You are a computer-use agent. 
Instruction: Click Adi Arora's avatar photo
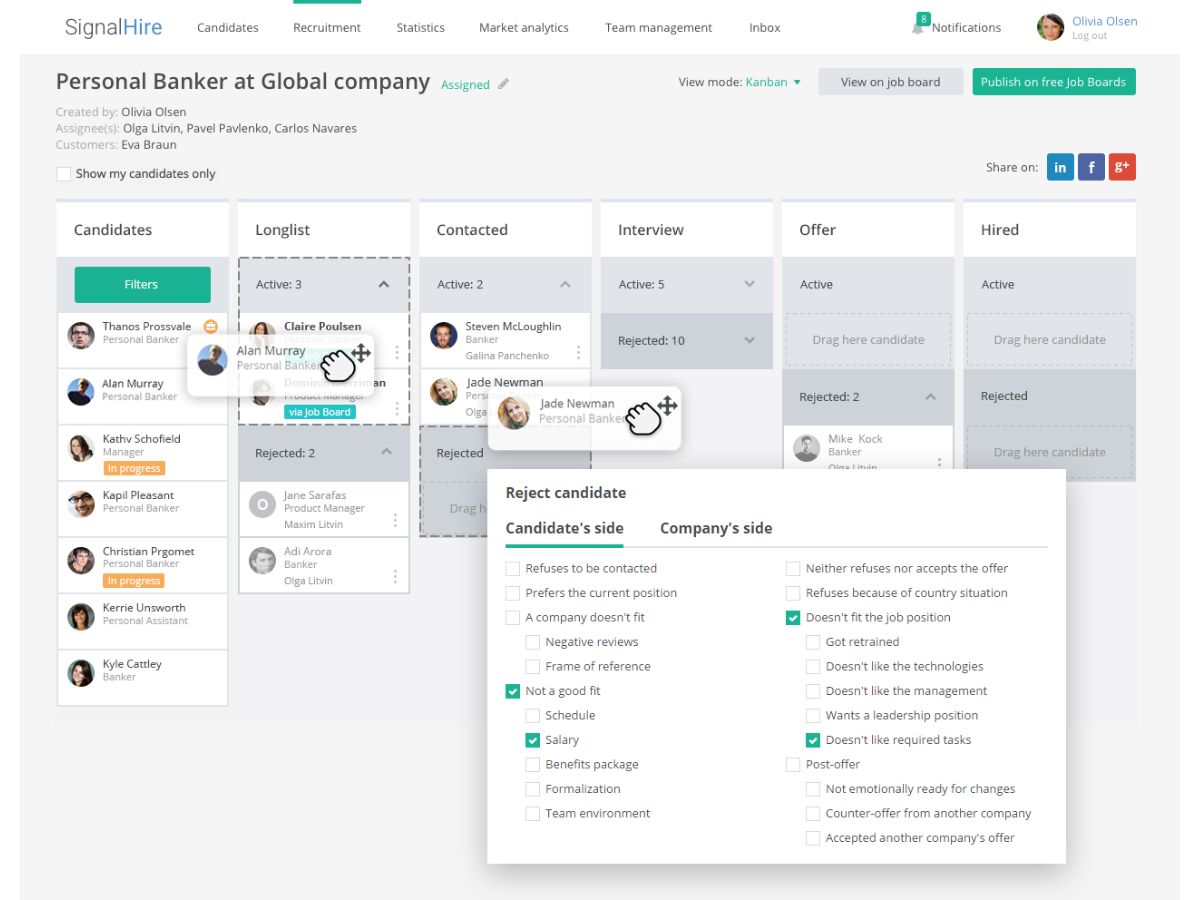click(x=262, y=560)
